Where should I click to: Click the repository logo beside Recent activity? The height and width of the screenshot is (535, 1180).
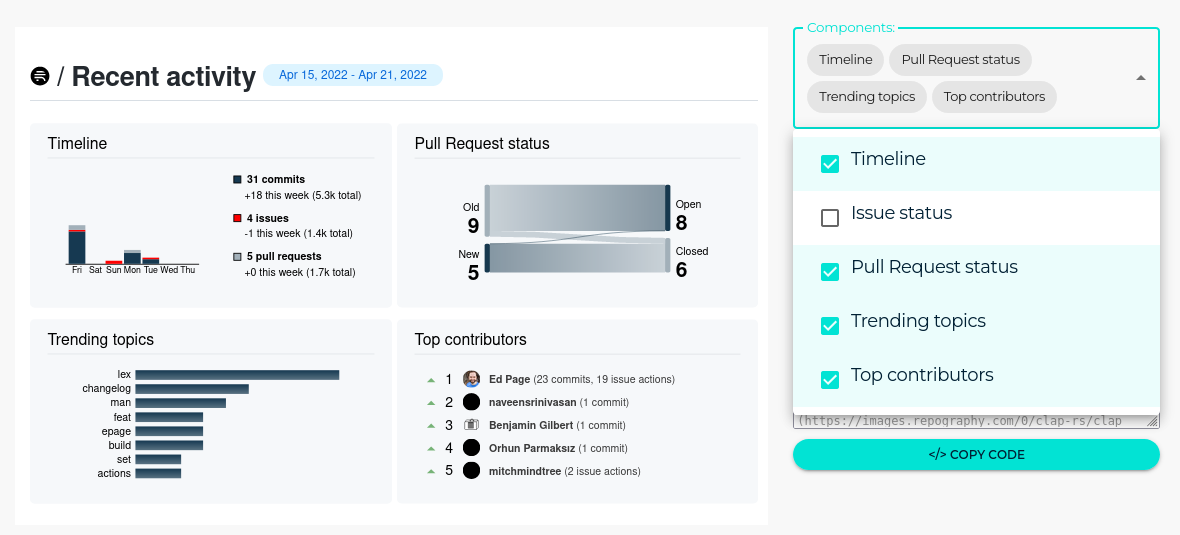[40, 76]
